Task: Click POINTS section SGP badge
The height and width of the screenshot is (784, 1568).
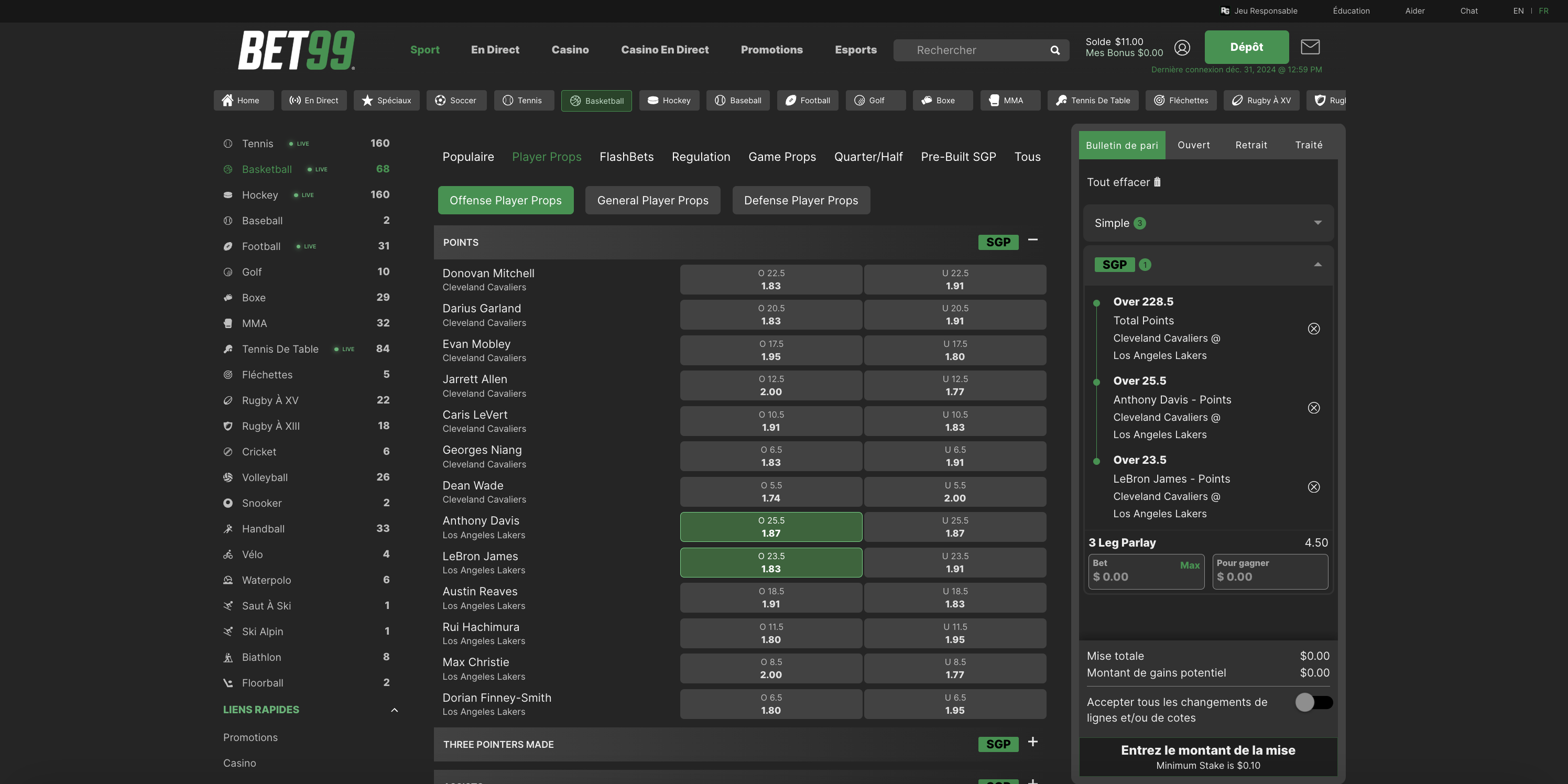Action: click(998, 242)
